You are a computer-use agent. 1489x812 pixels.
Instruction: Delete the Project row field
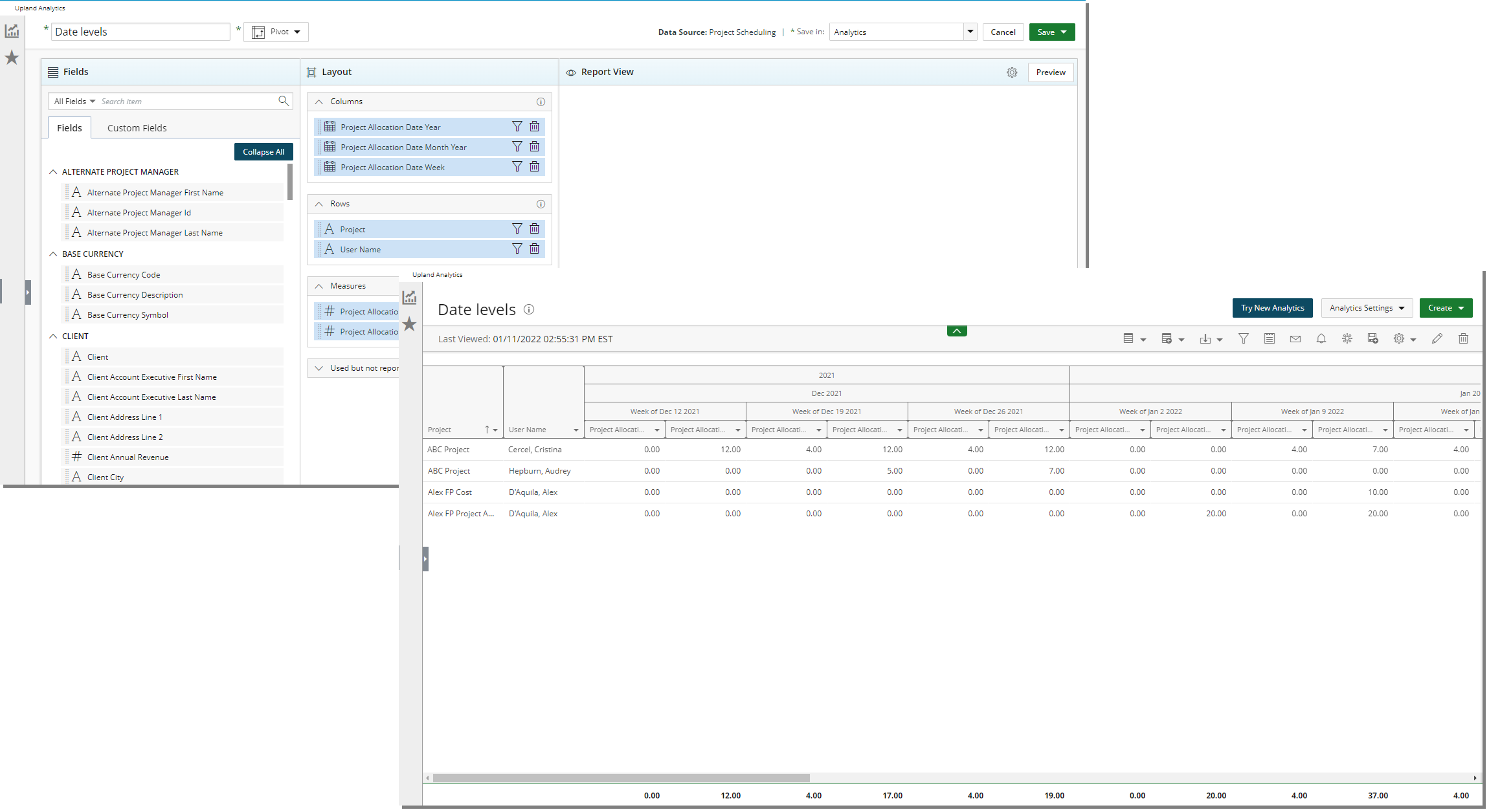coord(534,229)
